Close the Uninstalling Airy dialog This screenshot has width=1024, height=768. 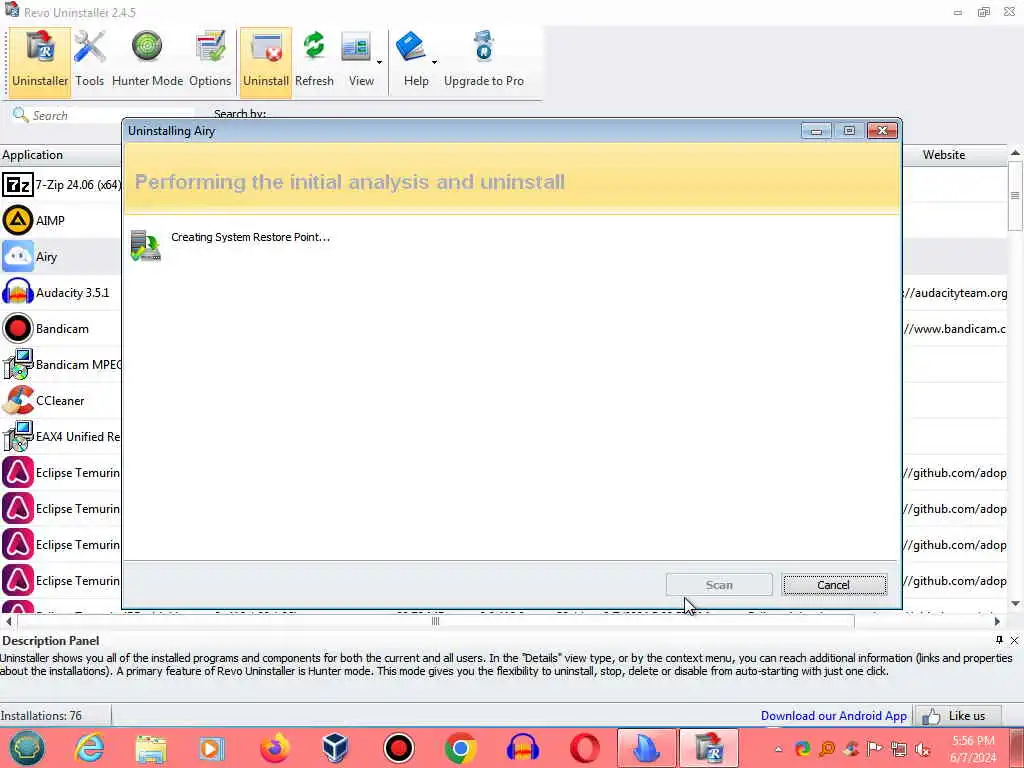(x=882, y=131)
